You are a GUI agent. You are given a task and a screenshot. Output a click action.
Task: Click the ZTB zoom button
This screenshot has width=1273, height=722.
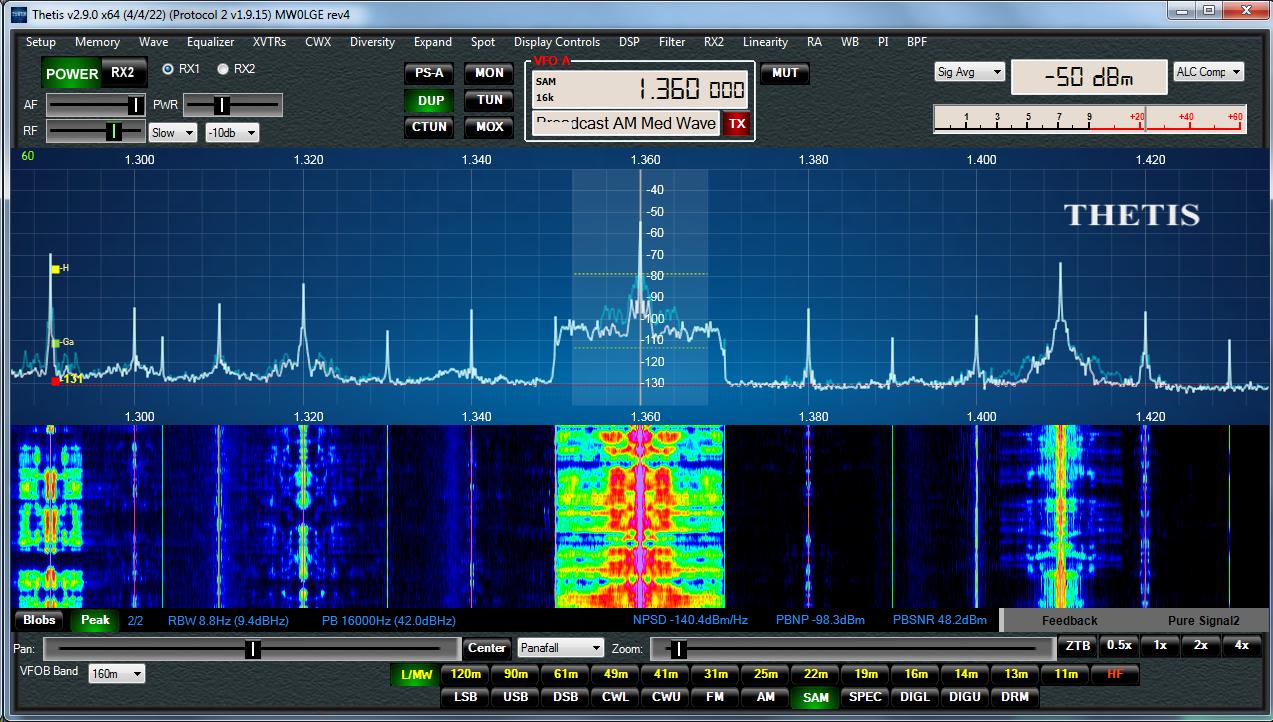(1078, 646)
